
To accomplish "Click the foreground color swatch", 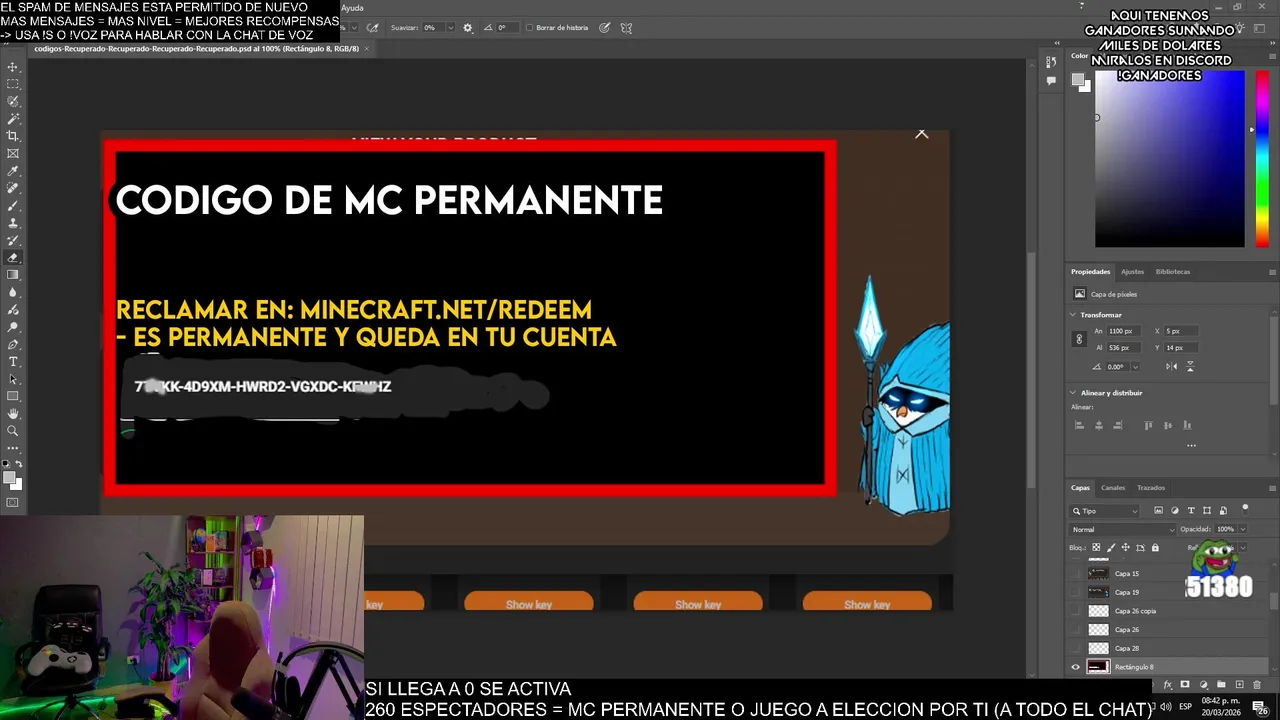I will click(x=10, y=478).
